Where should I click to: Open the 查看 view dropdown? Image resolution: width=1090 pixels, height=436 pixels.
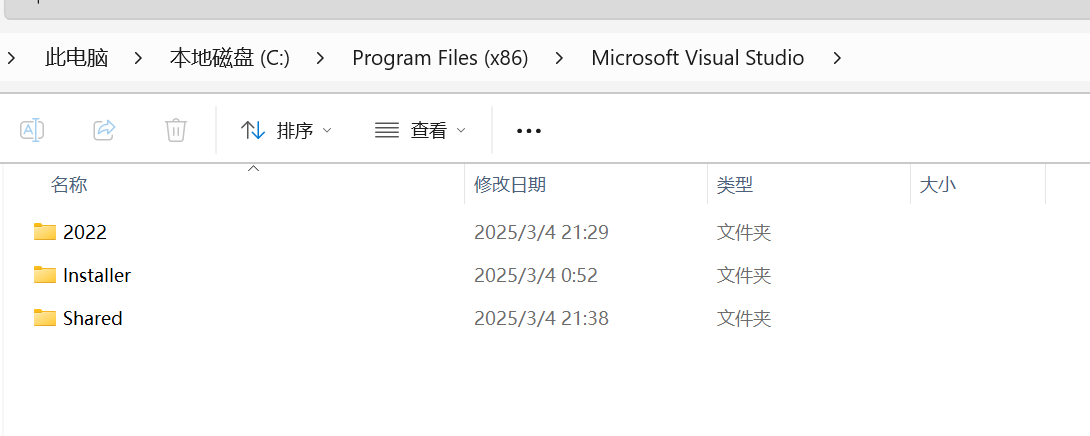pyautogui.click(x=428, y=130)
